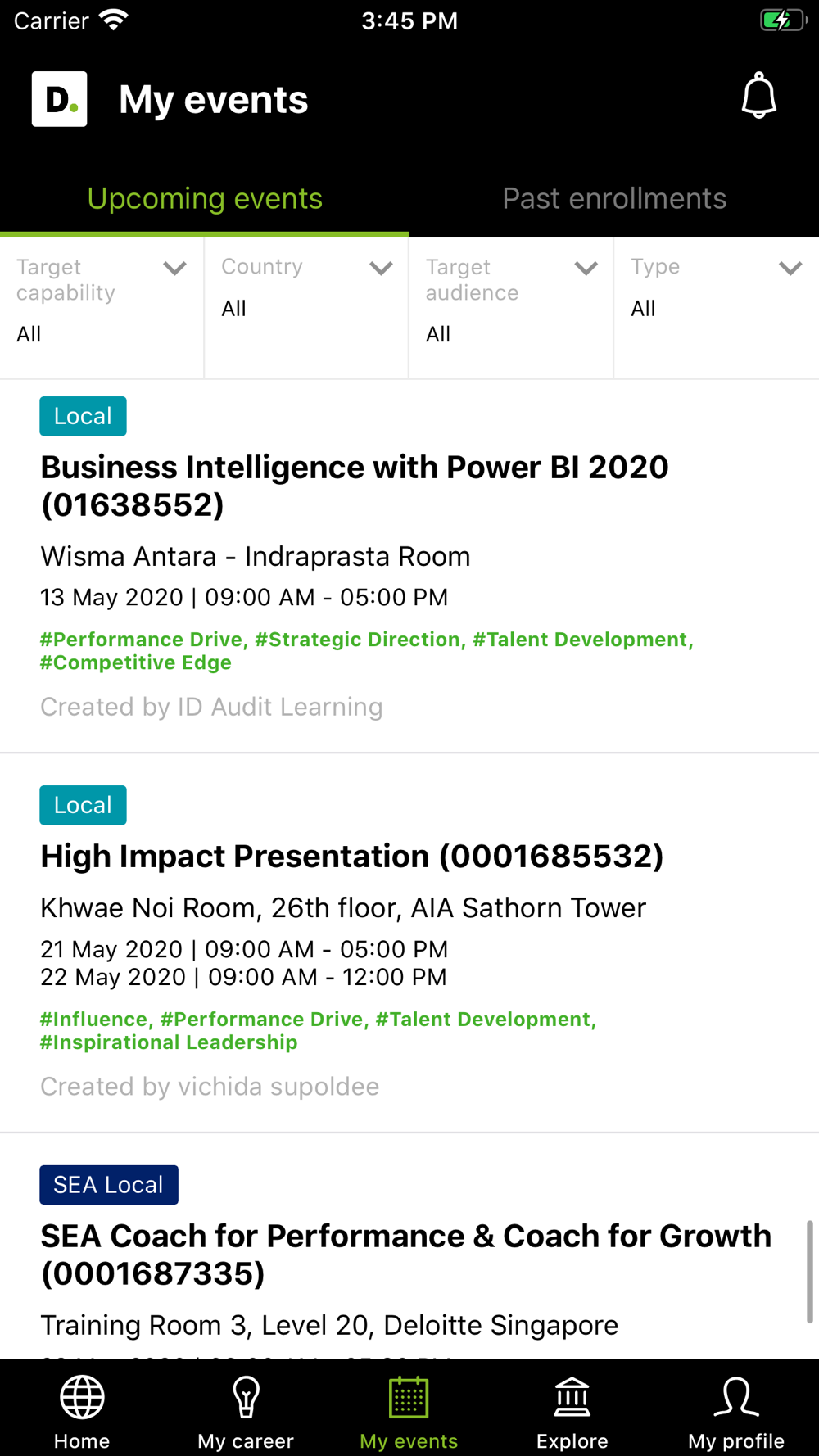Image resolution: width=819 pixels, height=1456 pixels.
Task: Tap the SEA Local badge
Action: pos(109,1185)
